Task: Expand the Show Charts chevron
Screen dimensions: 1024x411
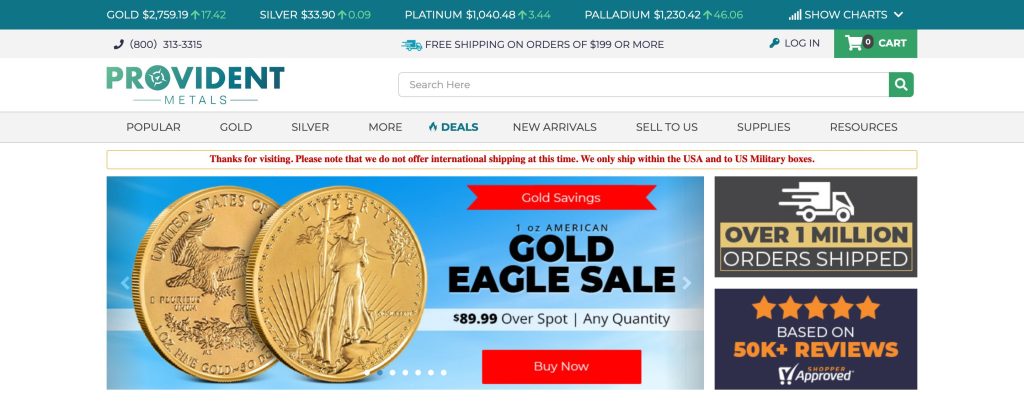Action: pos(898,14)
